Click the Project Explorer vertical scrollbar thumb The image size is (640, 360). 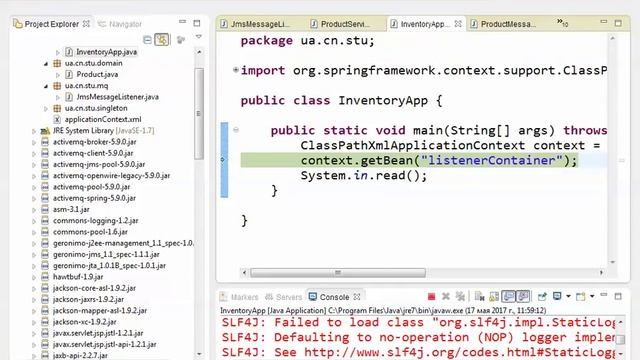[x=199, y=113]
